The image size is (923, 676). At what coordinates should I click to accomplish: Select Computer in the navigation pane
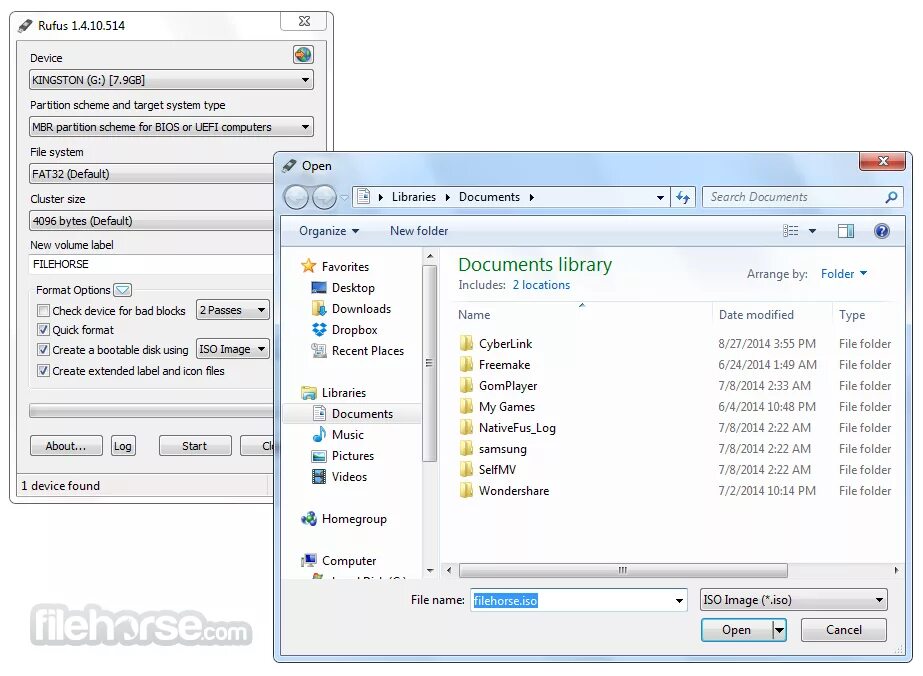click(348, 561)
